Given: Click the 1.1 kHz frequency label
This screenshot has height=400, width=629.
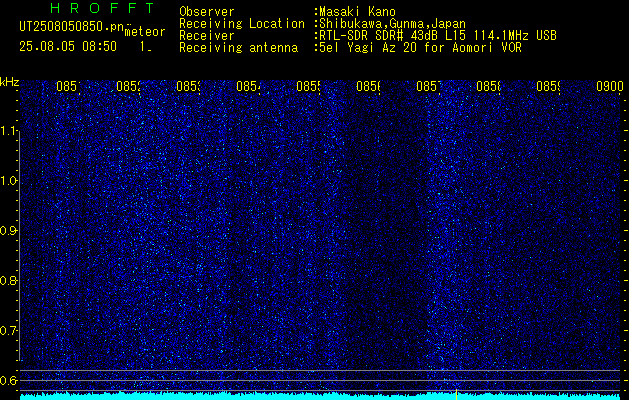Looking at the screenshot, I should 10,131.
